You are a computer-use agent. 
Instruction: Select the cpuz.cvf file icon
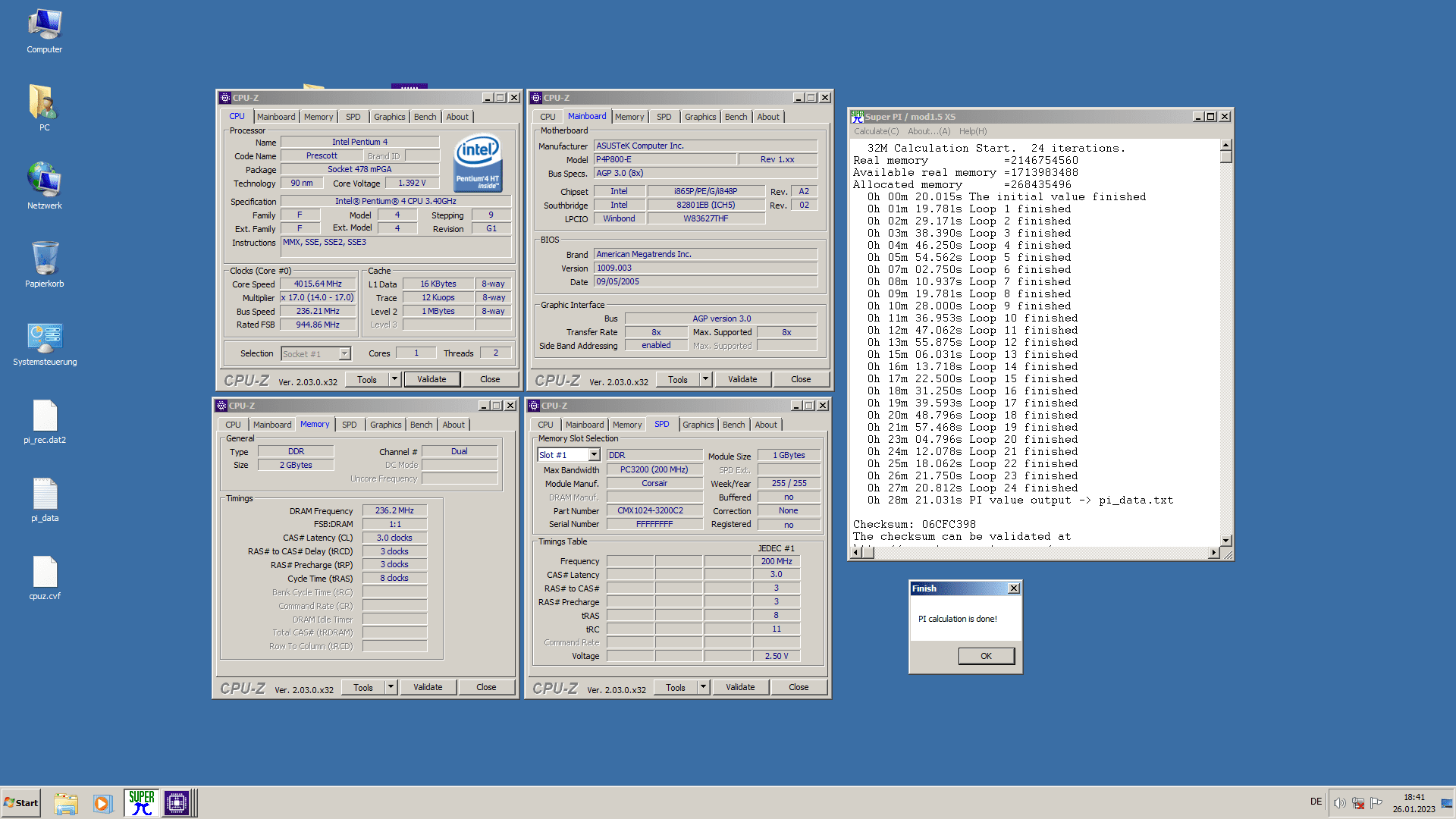coord(45,577)
